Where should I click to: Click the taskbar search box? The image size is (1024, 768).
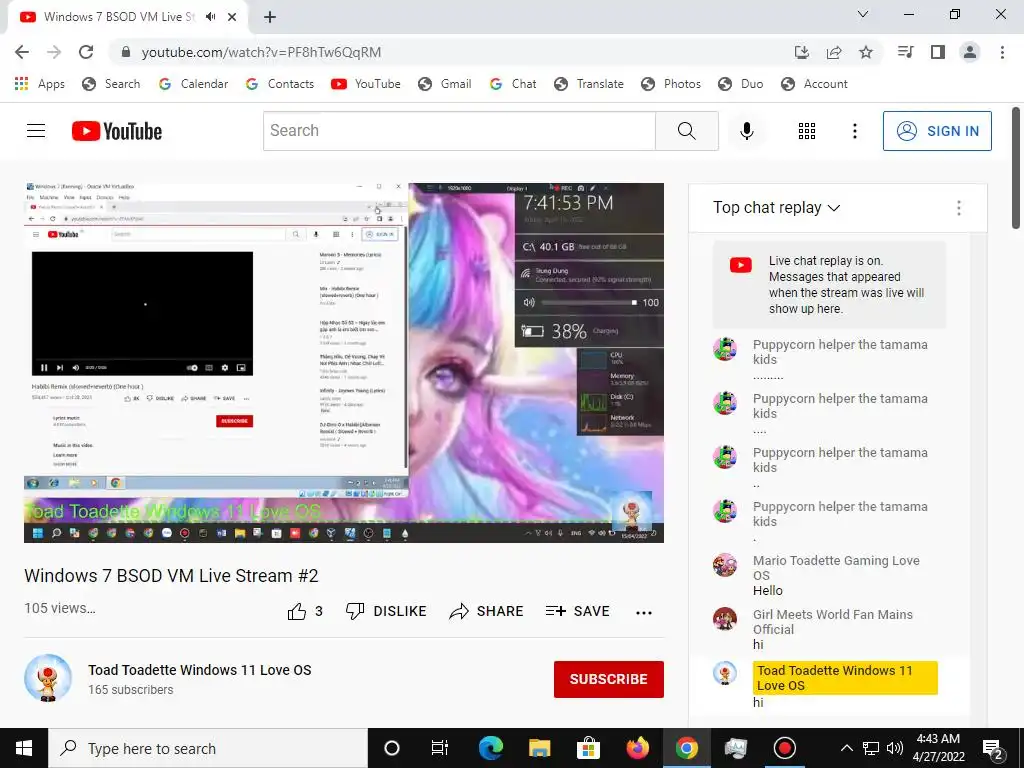[208, 748]
